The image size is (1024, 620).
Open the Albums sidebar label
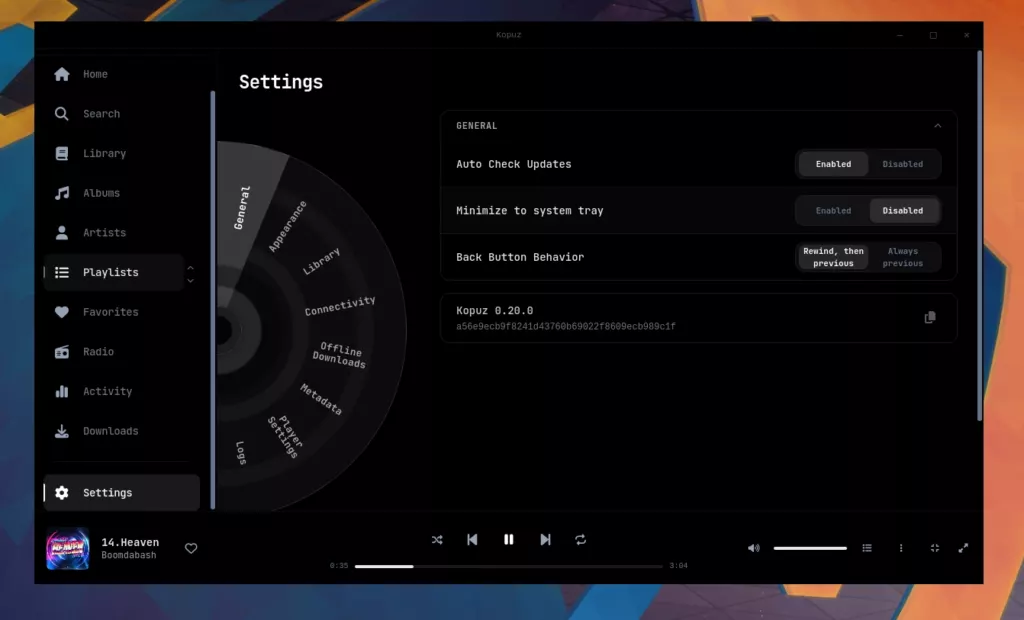point(101,193)
